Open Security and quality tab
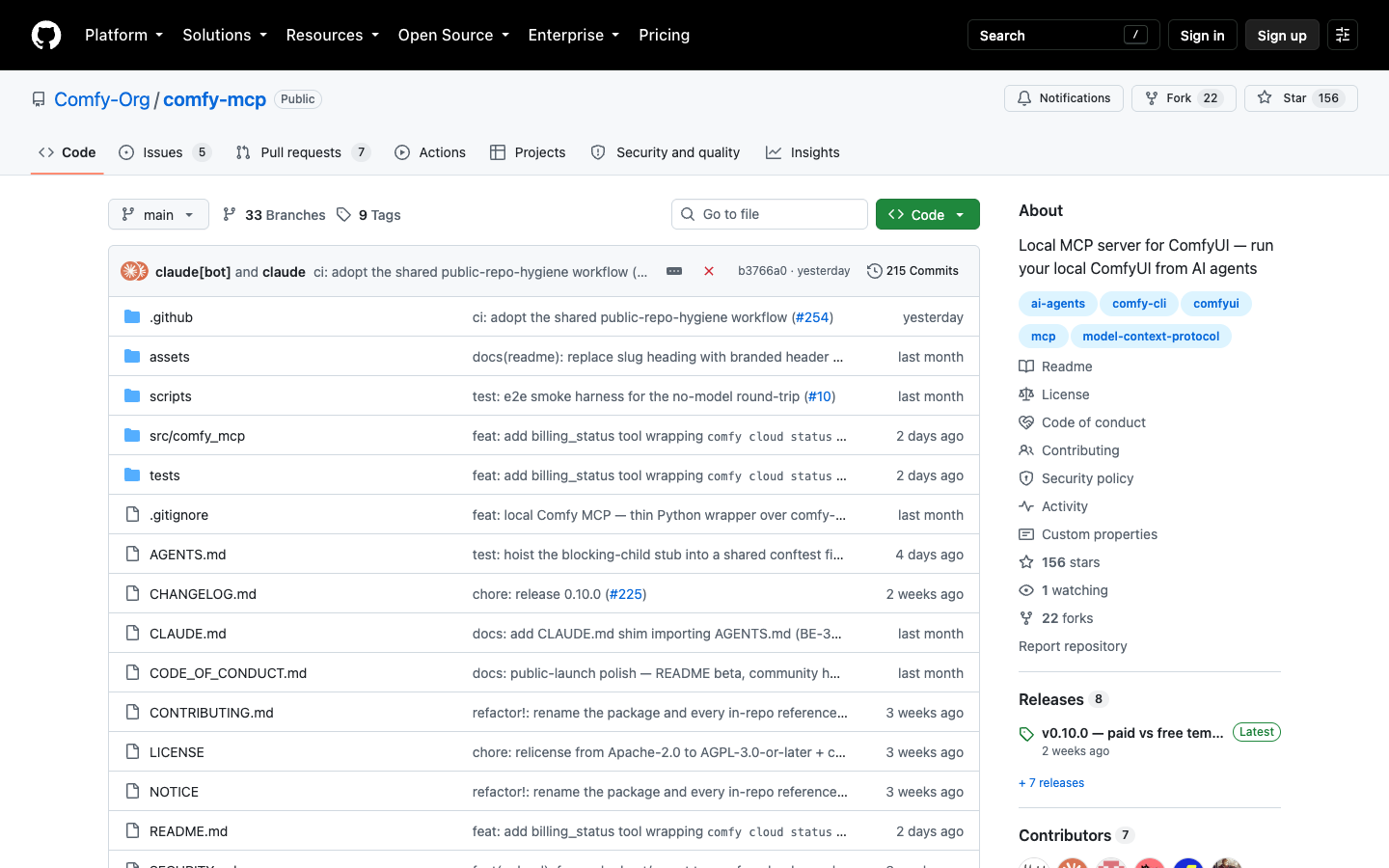1389x868 pixels. click(x=666, y=152)
